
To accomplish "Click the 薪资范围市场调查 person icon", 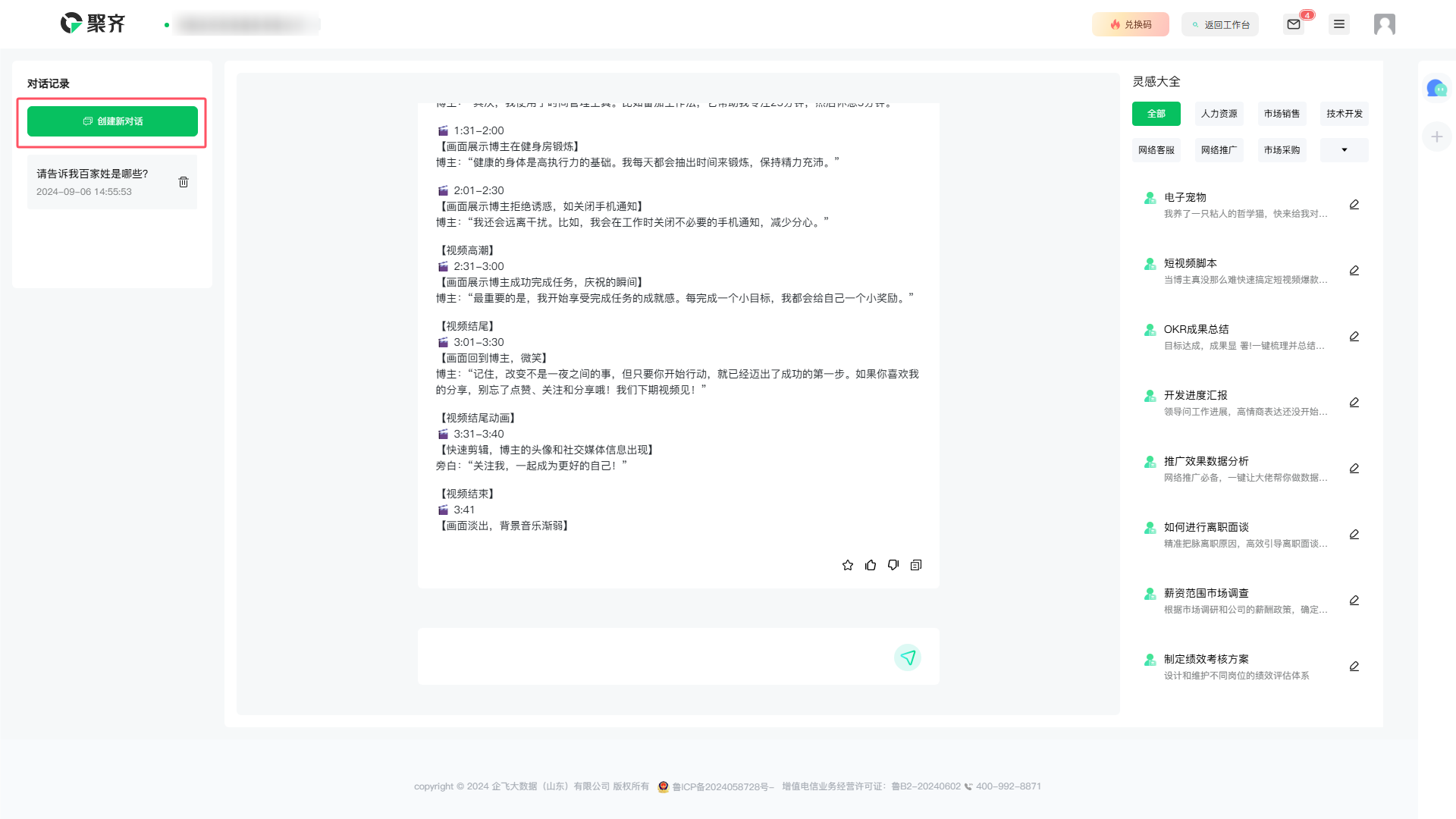I will tap(1150, 594).
